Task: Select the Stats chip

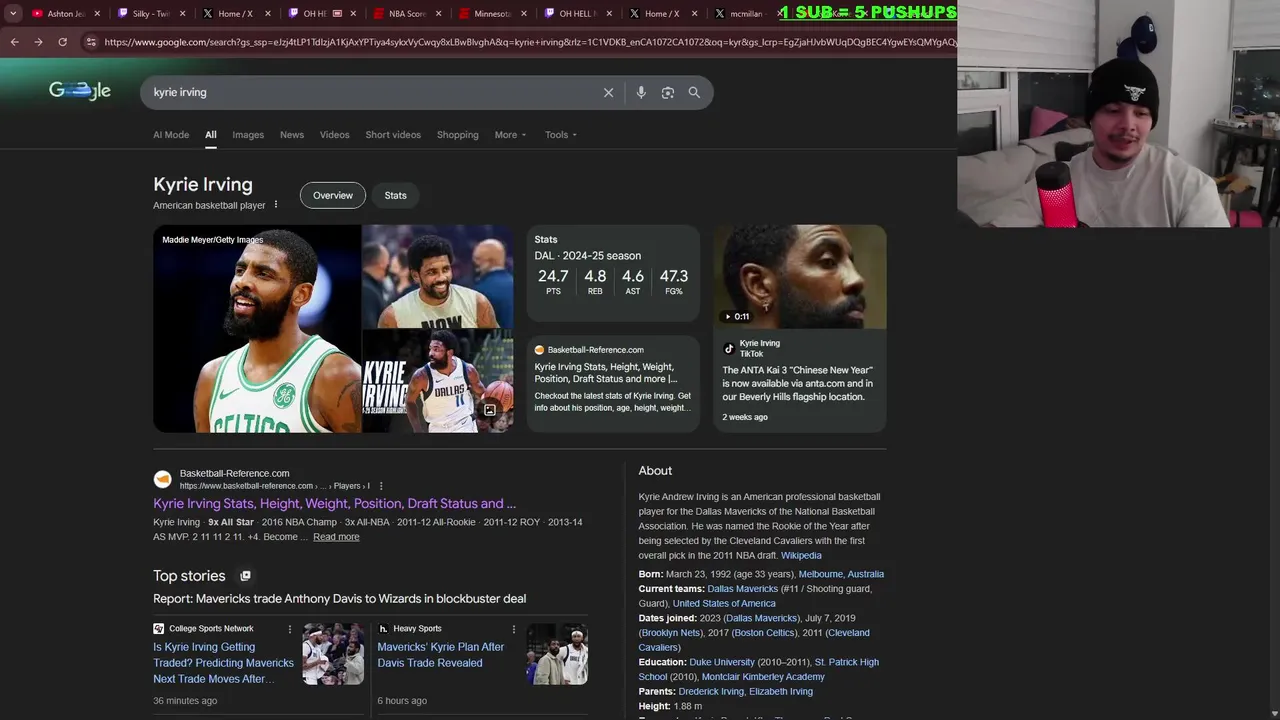Action: (396, 195)
